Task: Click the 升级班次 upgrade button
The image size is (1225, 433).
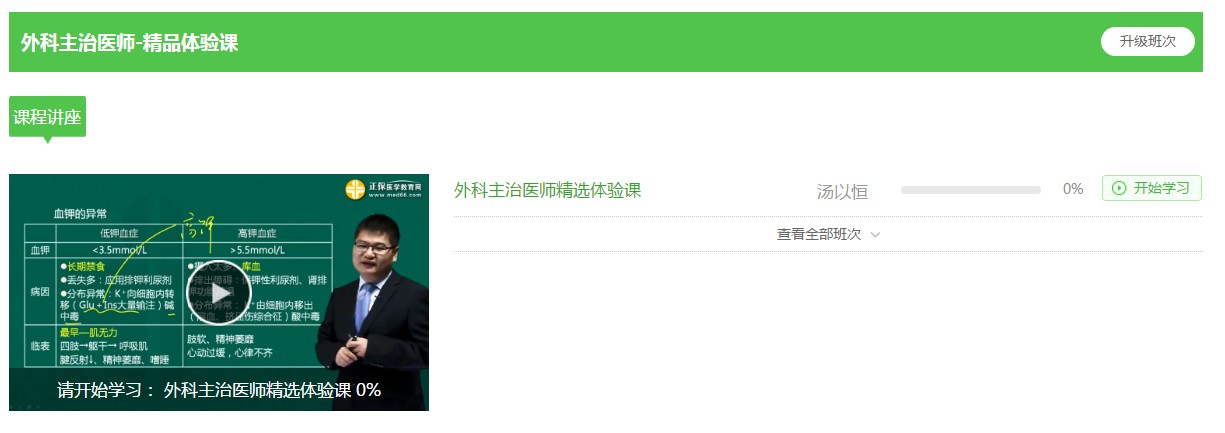Action: 1147,41
